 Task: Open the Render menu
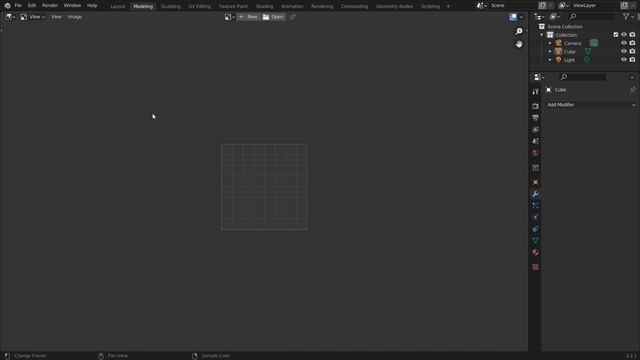coord(50,6)
